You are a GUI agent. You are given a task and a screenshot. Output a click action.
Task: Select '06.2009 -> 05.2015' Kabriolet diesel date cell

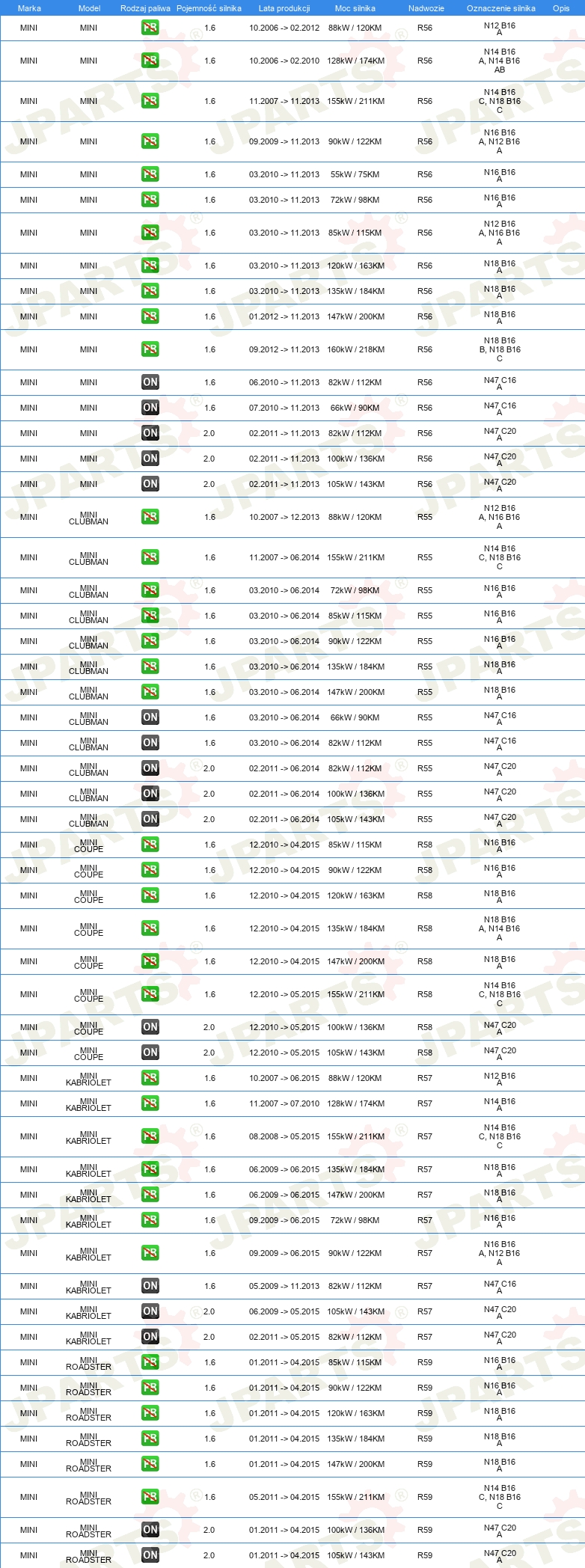click(x=284, y=1311)
